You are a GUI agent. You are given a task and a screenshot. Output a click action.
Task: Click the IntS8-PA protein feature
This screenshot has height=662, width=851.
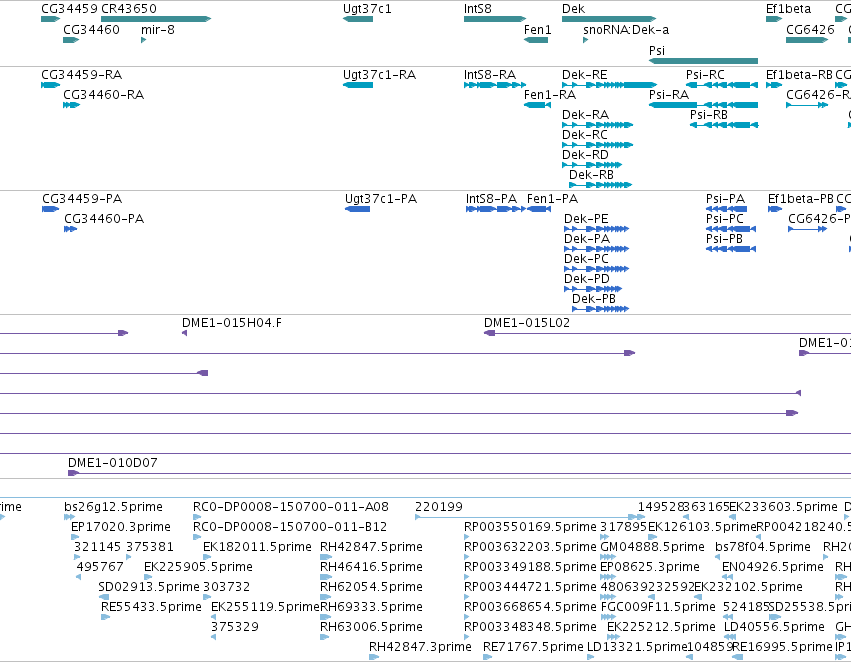pos(496,209)
